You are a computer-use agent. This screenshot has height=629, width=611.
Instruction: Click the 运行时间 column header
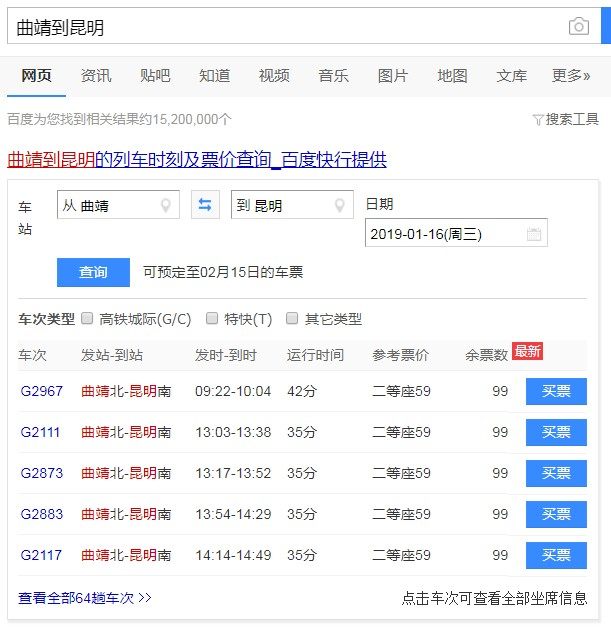point(315,355)
